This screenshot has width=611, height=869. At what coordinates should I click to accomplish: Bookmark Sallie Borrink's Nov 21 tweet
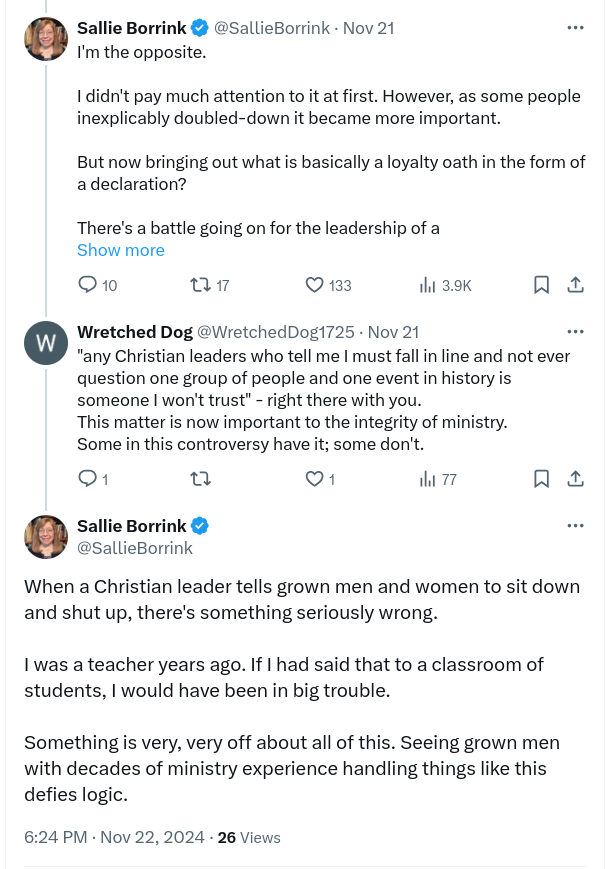[x=541, y=285]
